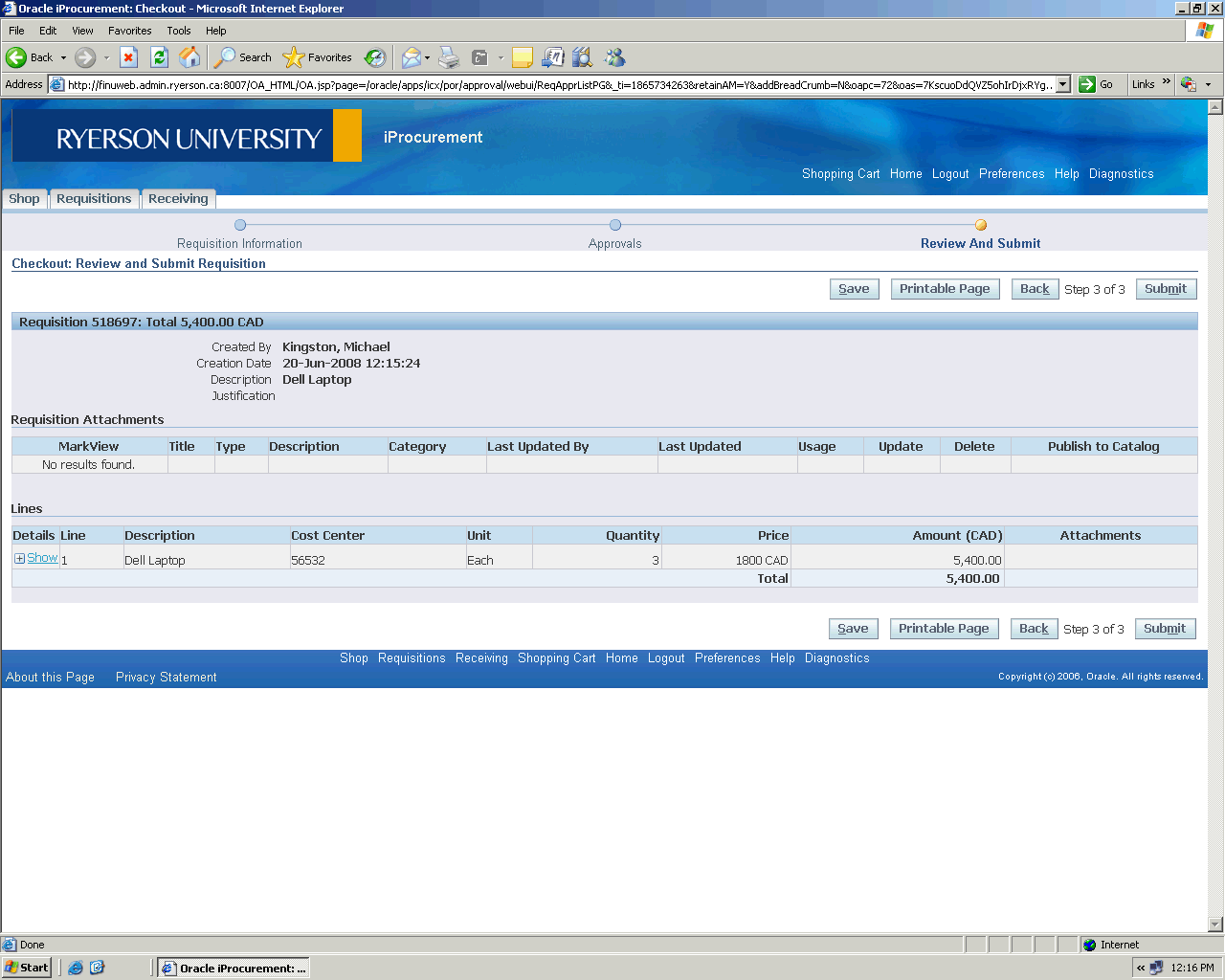Viewport: 1225px width, 980px height.
Task: Click the vertical scrollbar down arrow
Action: [1215, 924]
